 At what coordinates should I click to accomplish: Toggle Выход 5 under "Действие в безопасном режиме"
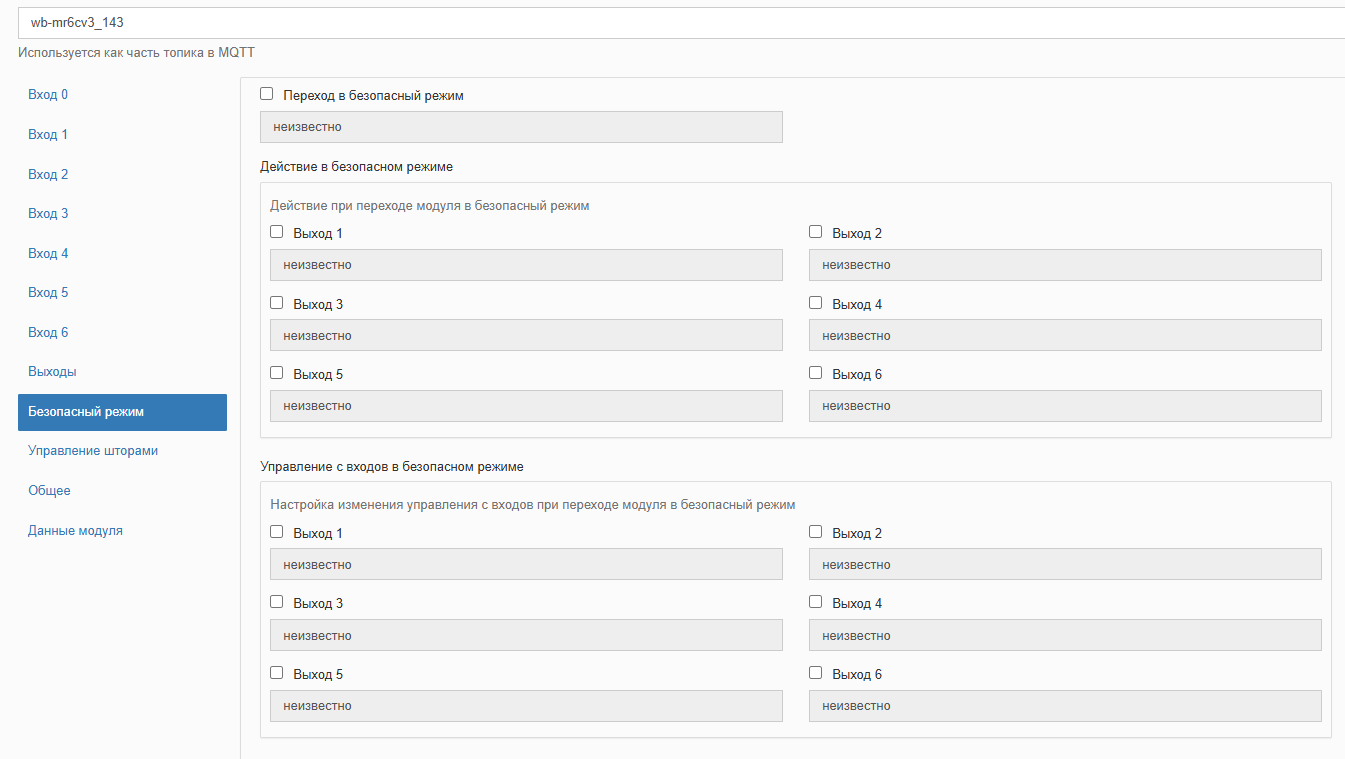tap(277, 373)
